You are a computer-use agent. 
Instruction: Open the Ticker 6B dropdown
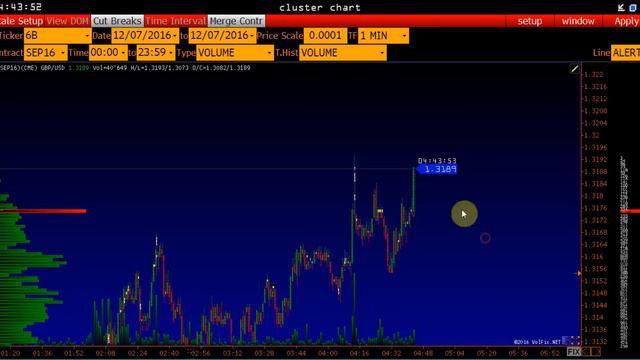[57, 36]
